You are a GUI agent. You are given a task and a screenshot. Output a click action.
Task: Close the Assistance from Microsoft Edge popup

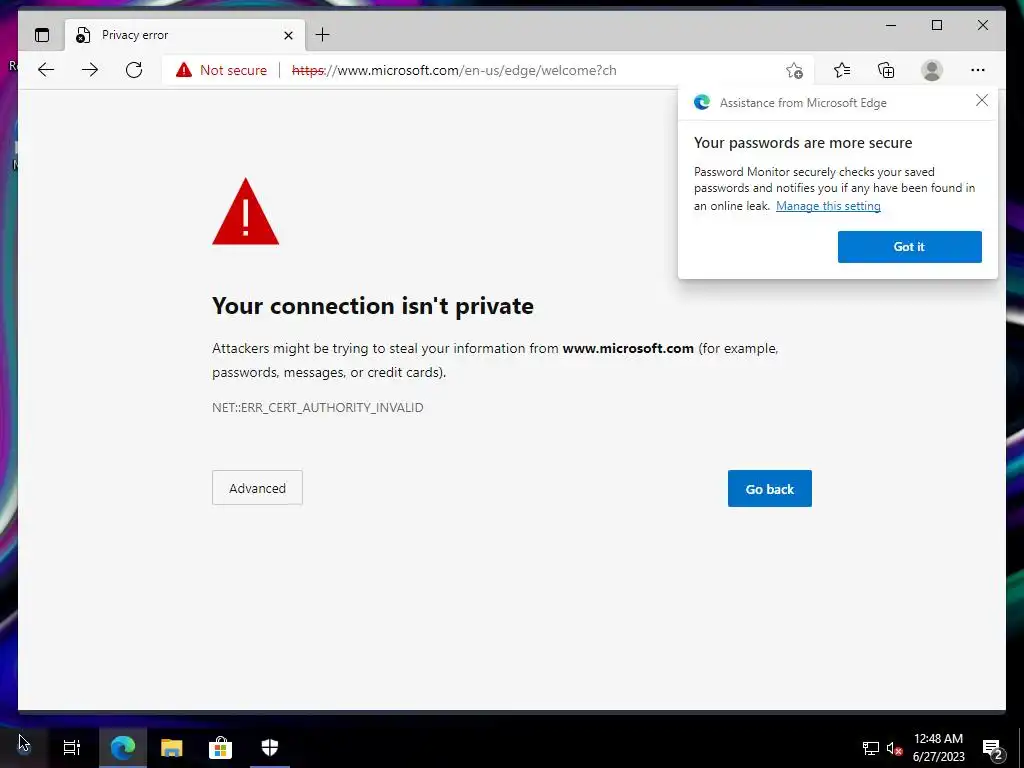tap(982, 100)
